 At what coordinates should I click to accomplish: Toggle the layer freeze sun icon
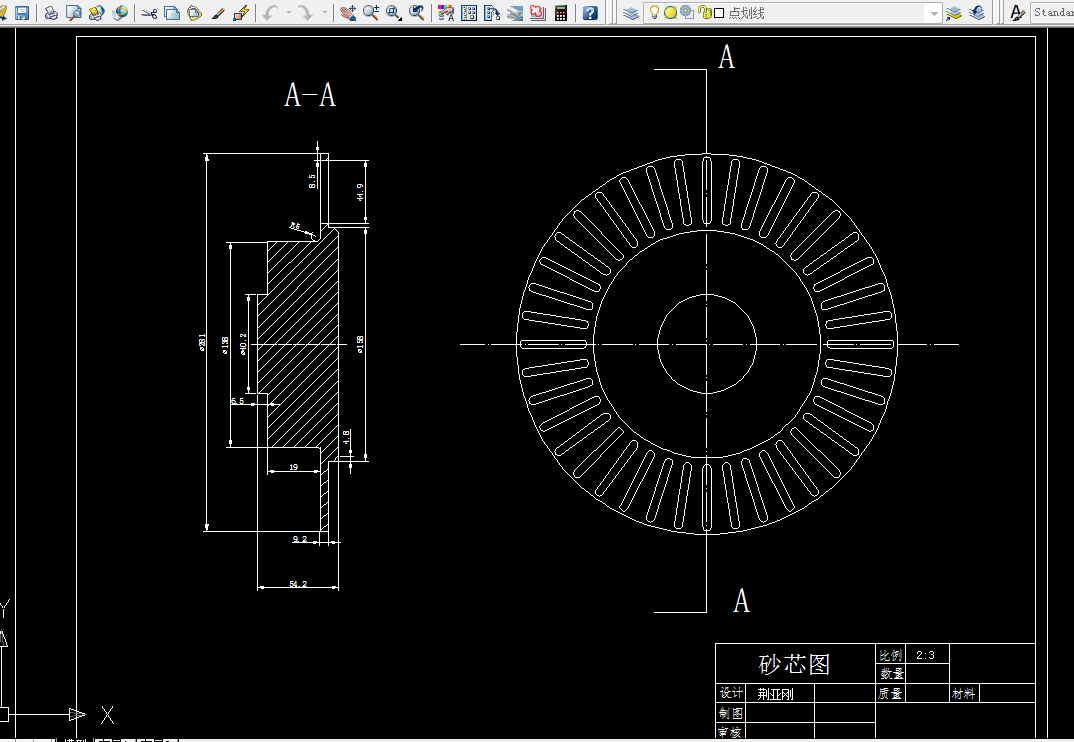670,12
